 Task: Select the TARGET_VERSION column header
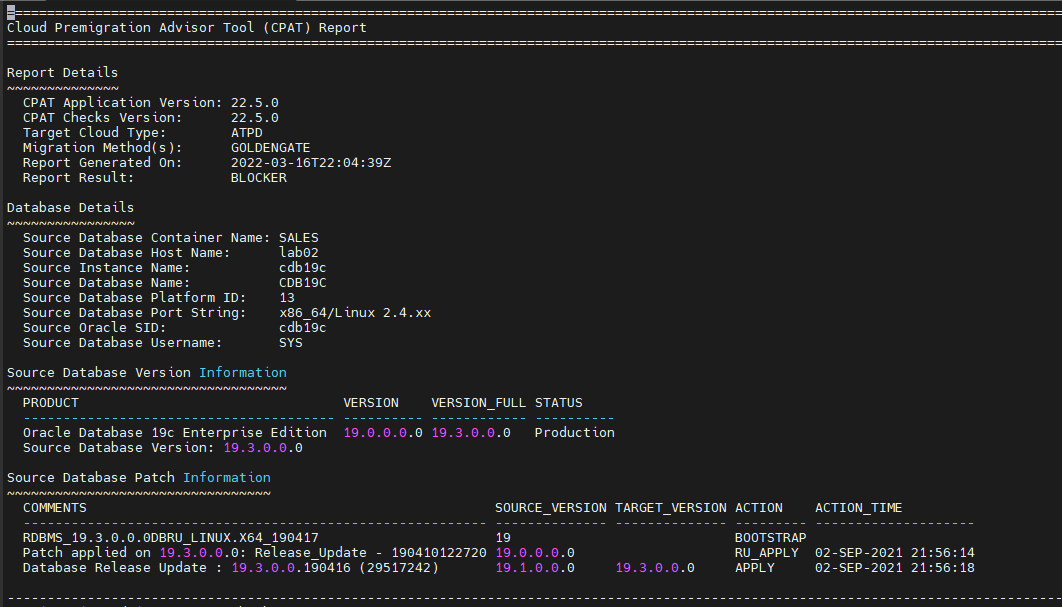(x=670, y=507)
